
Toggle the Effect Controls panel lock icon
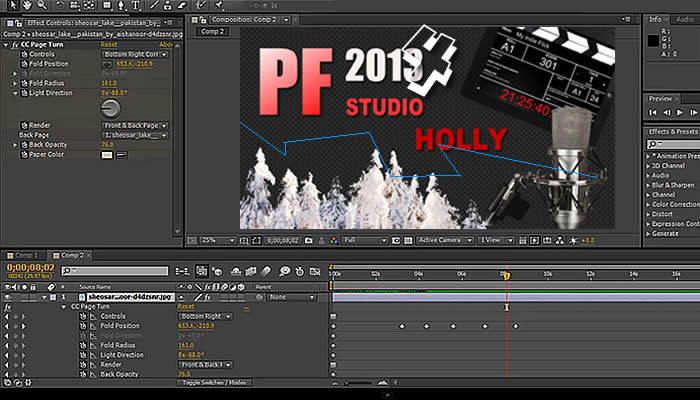point(18,23)
